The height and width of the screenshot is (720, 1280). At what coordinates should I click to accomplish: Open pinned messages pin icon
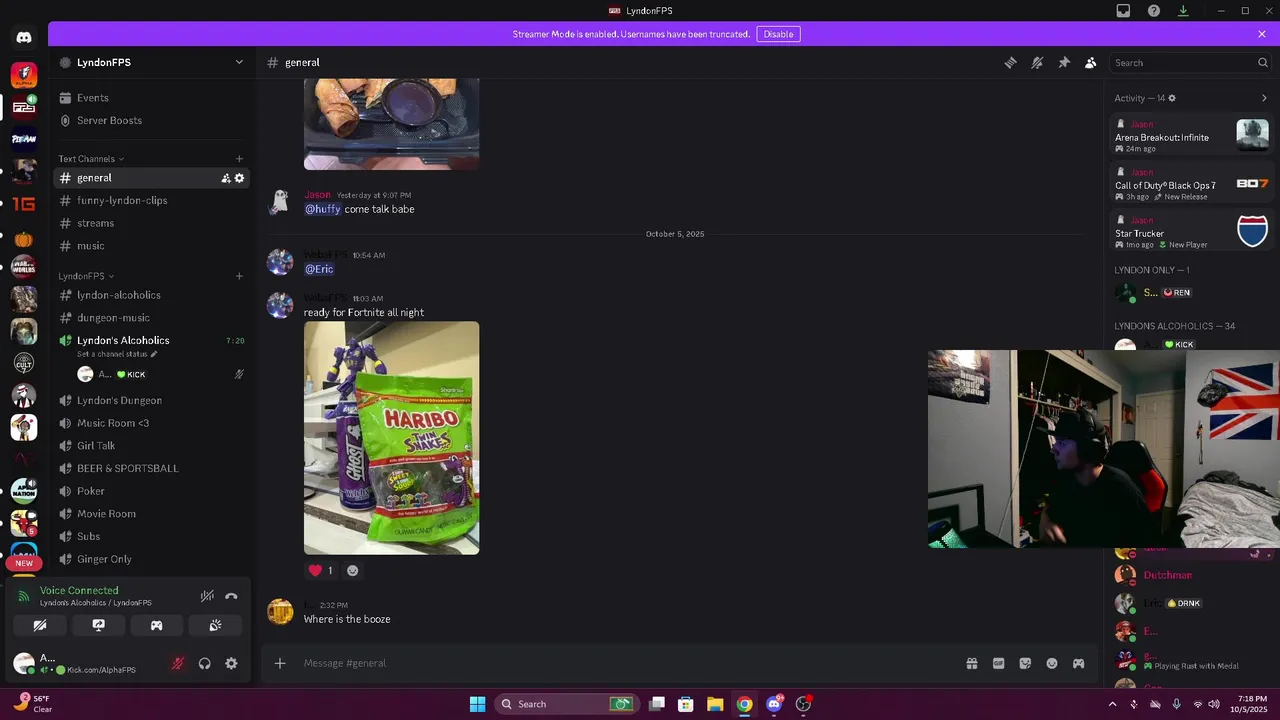[1064, 62]
